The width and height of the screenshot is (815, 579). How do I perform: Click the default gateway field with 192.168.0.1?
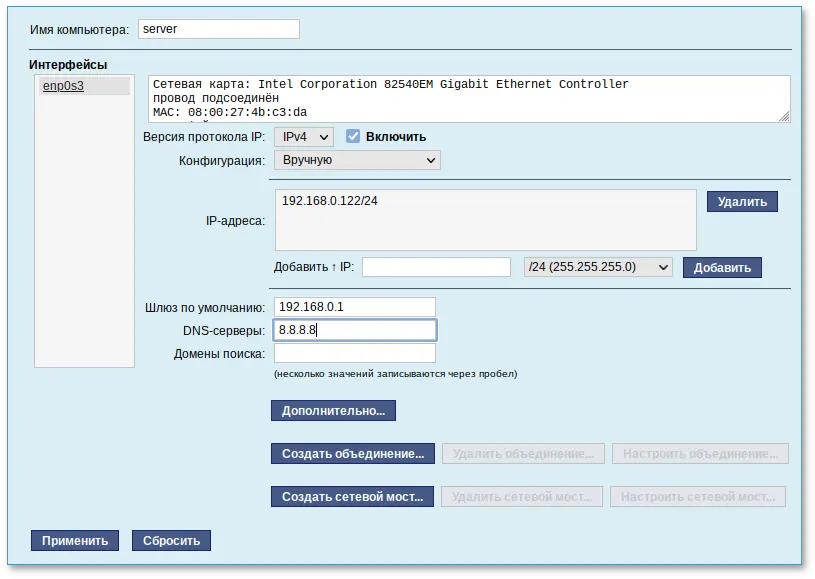(356, 306)
